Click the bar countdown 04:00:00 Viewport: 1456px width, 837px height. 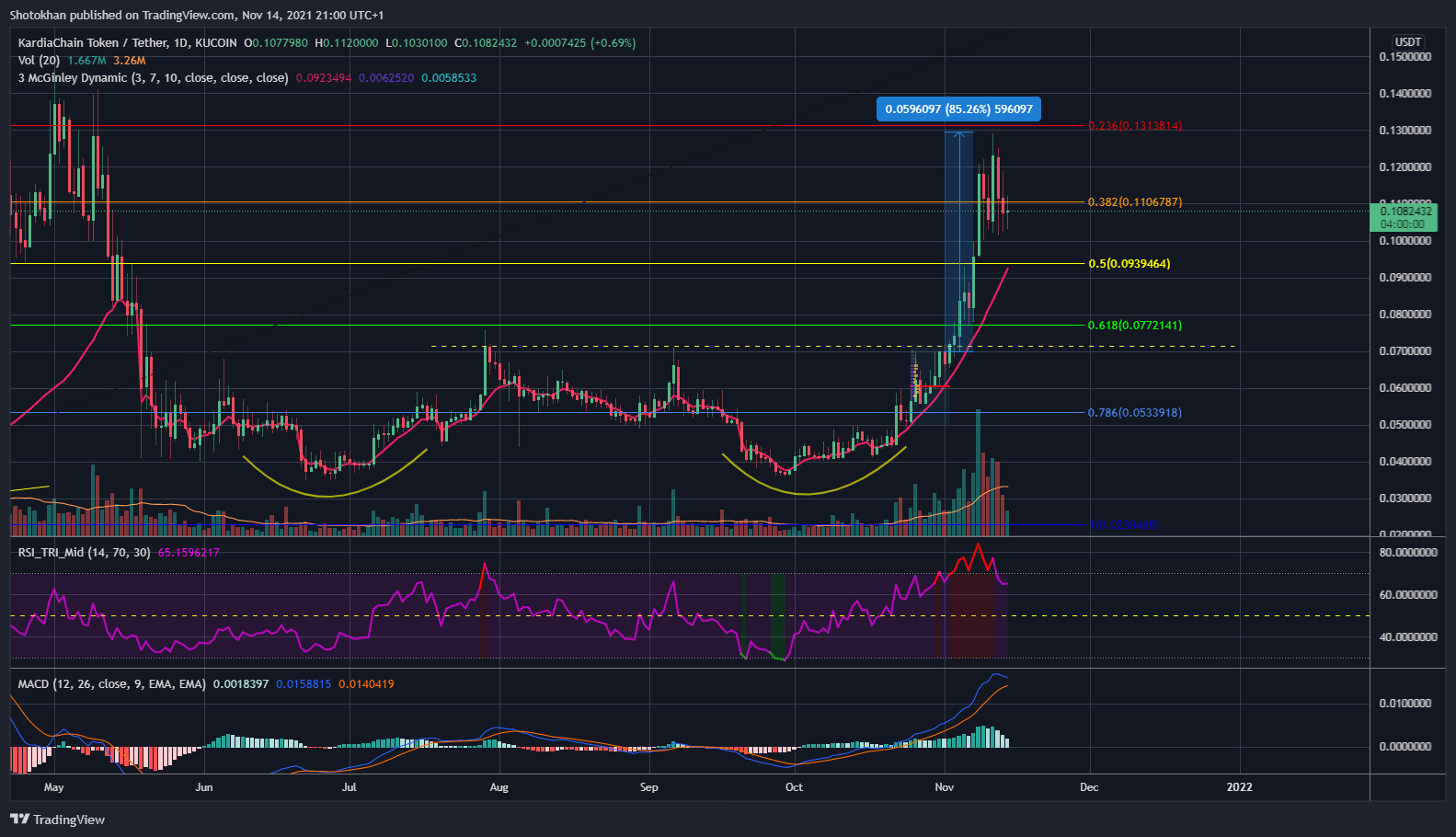[1403, 224]
